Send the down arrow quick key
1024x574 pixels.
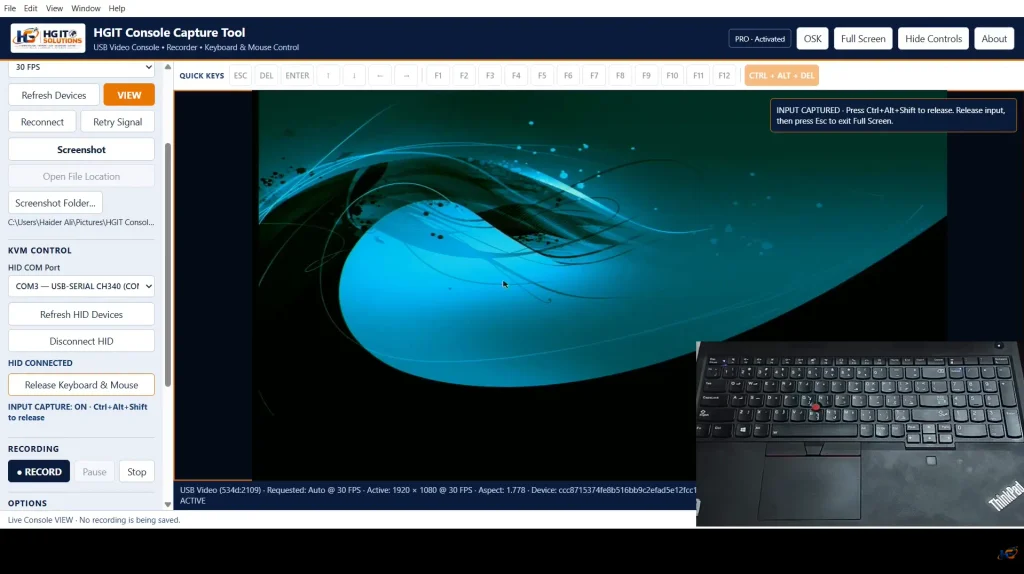point(354,76)
